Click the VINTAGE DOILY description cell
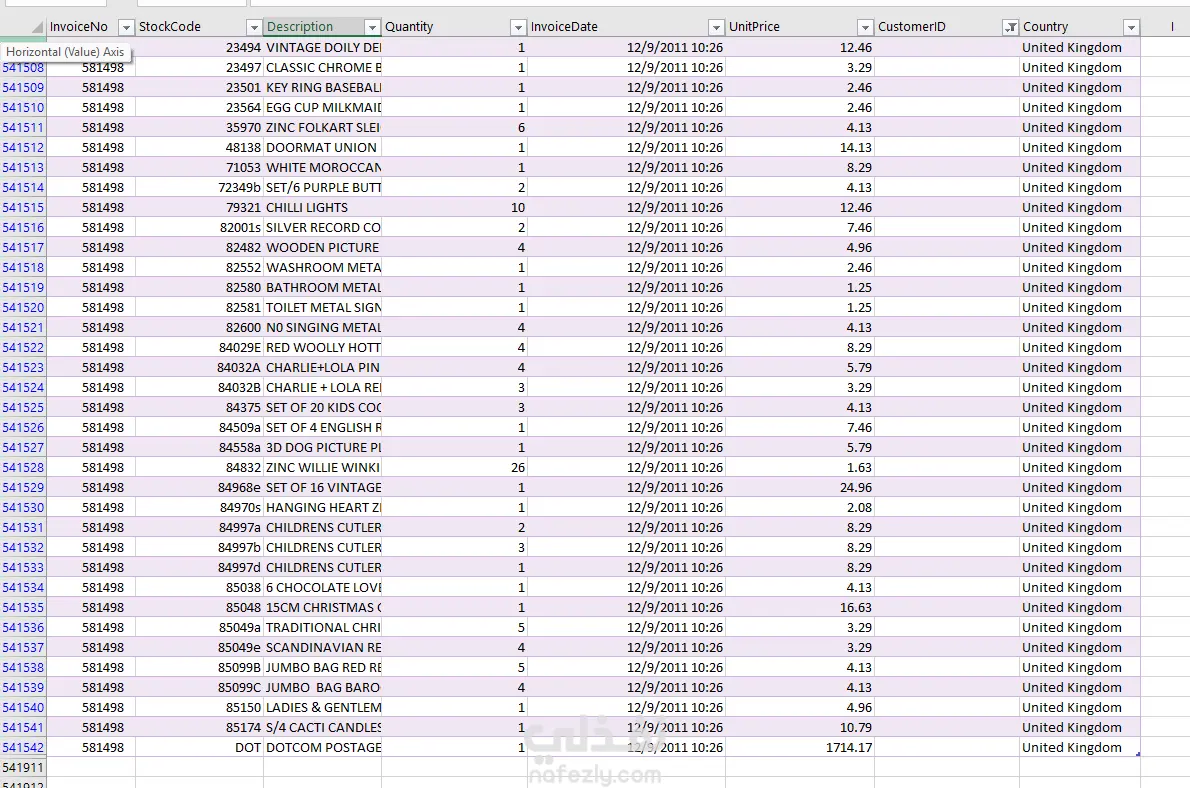This screenshot has height=788, width=1190. point(323,47)
